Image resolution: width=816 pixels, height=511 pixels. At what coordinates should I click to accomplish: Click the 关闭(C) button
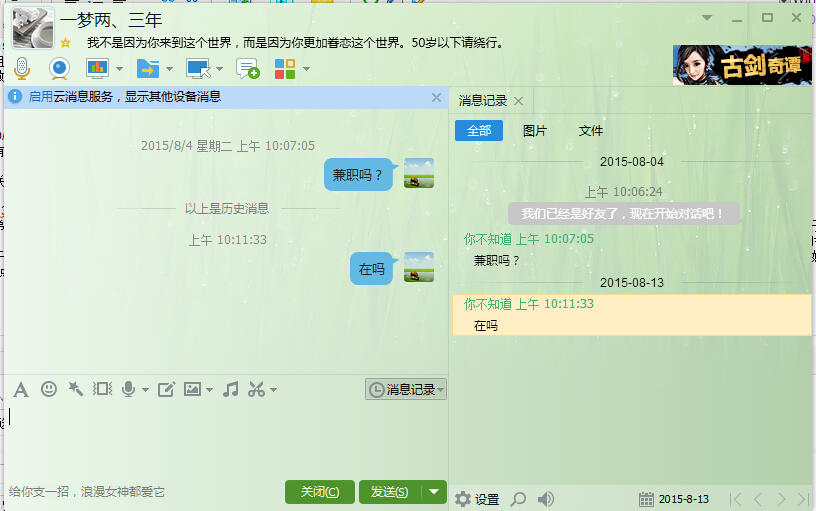[320, 492]
